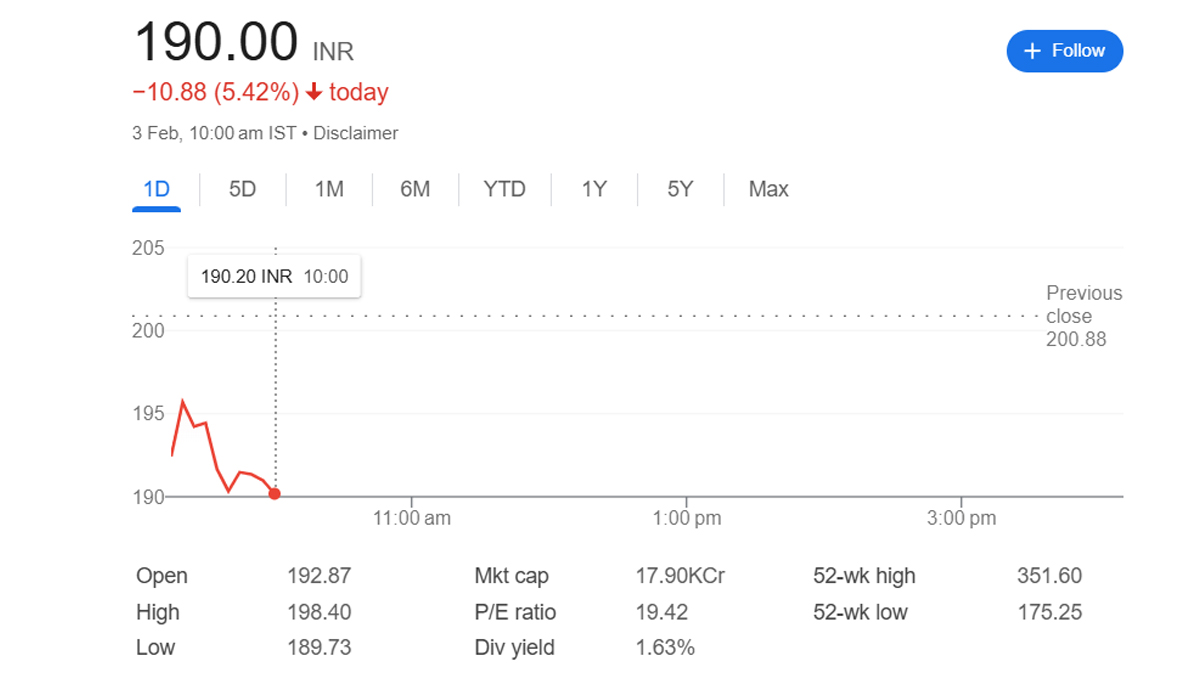Open the 6M chart range

pos(415,189)
